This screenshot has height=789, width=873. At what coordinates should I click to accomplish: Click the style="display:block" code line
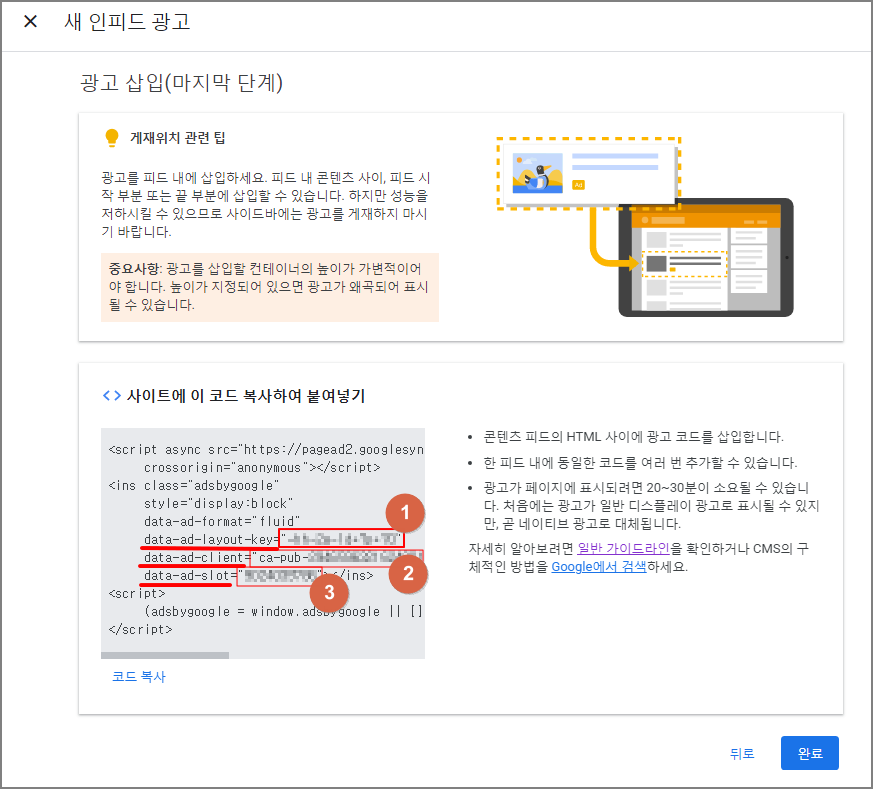[x=218, y=503]
